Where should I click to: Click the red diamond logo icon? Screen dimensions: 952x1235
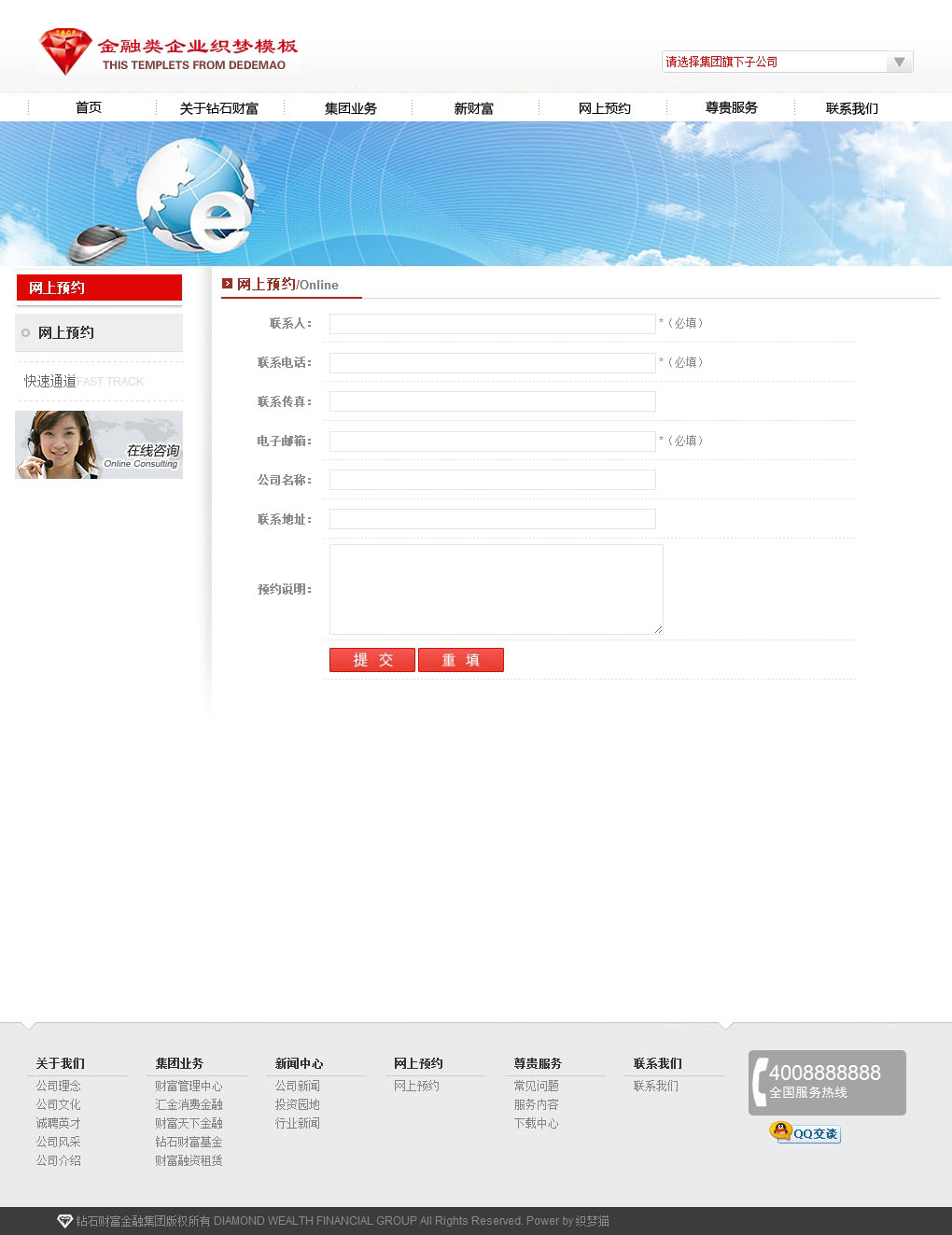64,52
